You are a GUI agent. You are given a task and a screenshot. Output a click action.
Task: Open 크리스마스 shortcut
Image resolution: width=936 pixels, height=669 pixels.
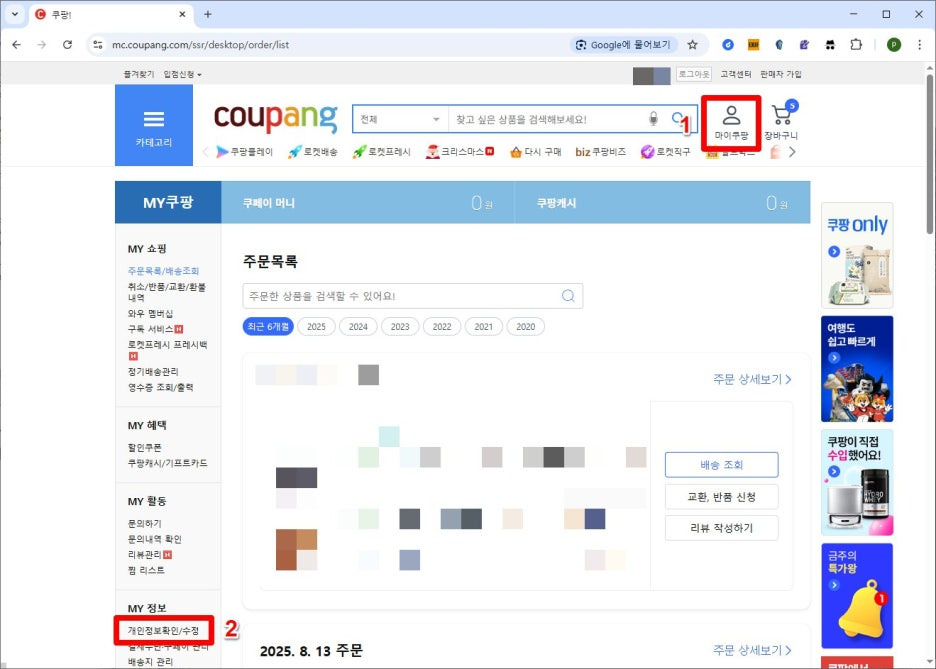coord(460,152)
